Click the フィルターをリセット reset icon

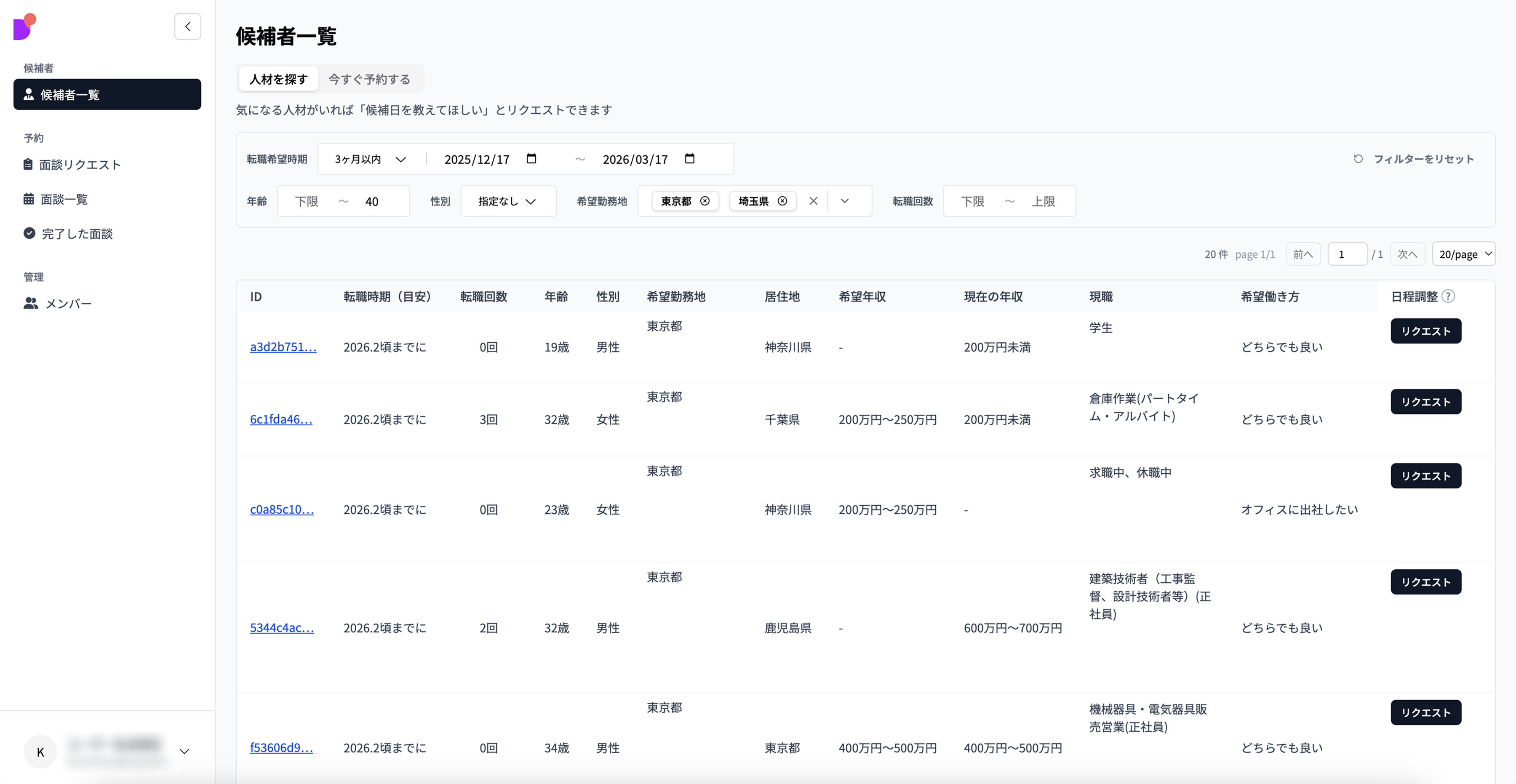coord(1358,159)
